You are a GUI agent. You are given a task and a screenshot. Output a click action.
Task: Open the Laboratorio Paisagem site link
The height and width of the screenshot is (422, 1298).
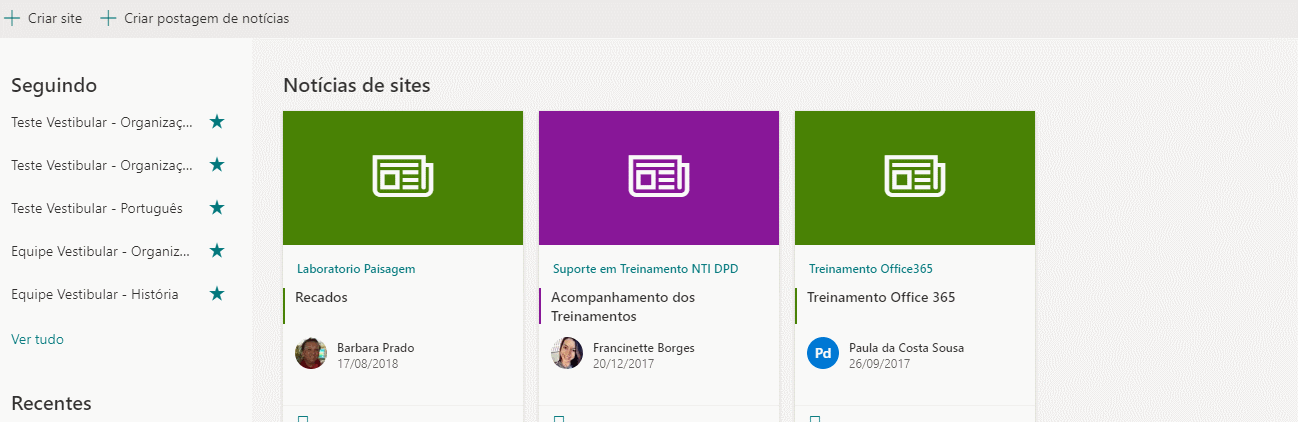tap(356, 269)
